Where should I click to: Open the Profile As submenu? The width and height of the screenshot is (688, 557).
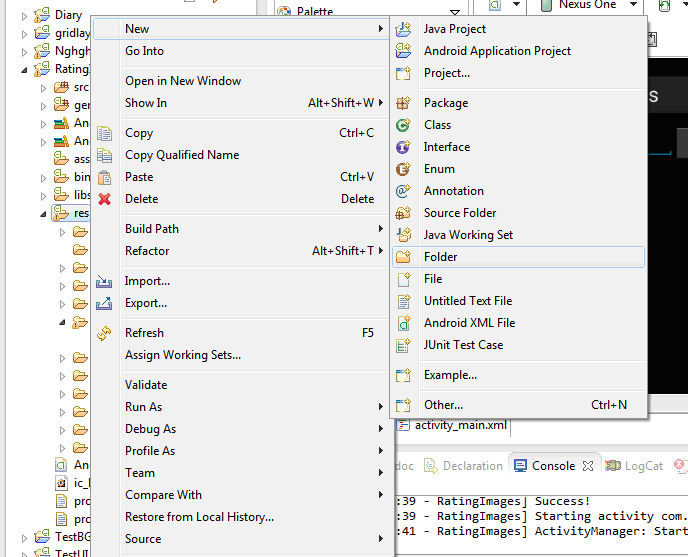tap(240, 451)
